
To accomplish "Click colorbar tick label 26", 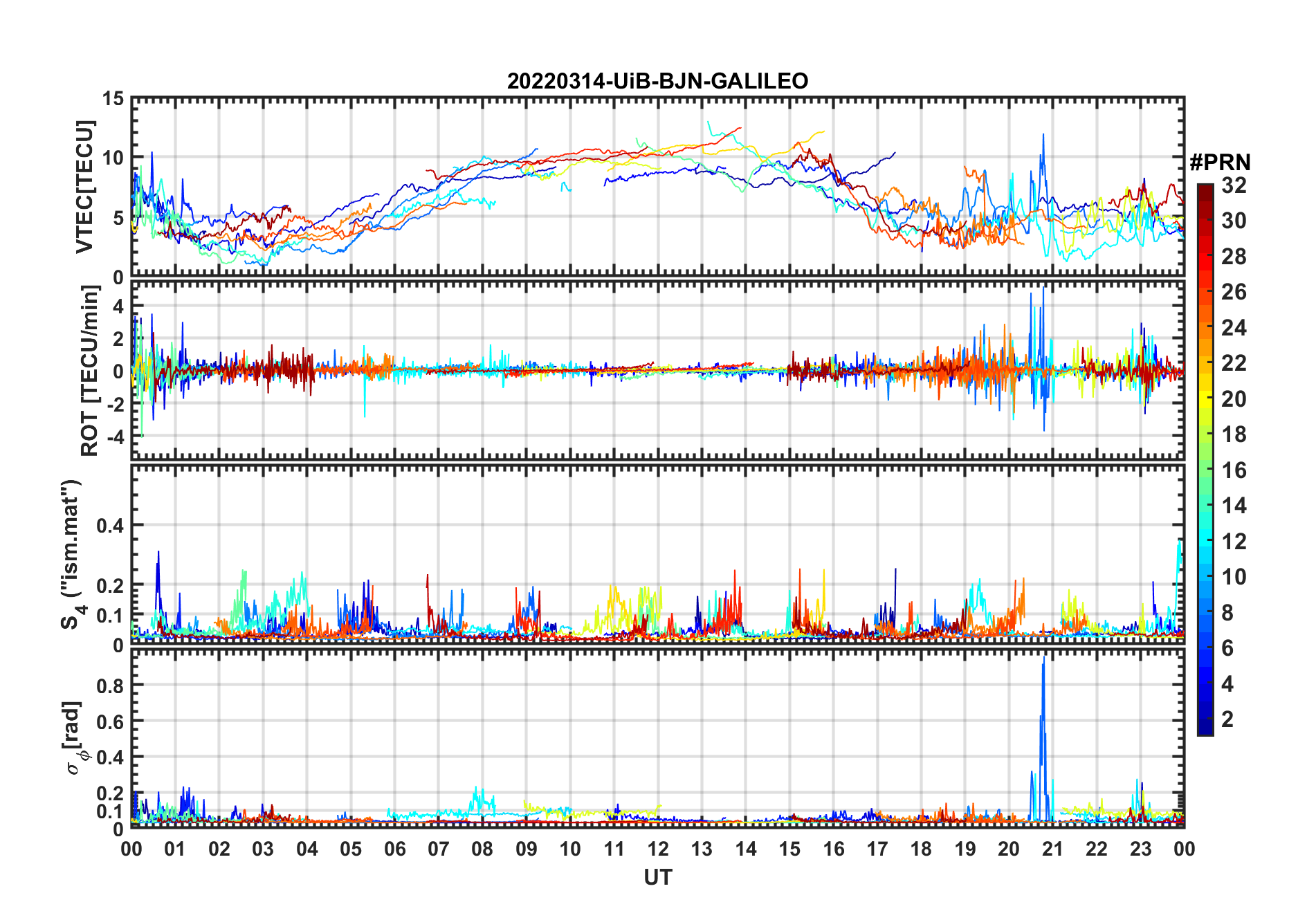I will 1234,292.
